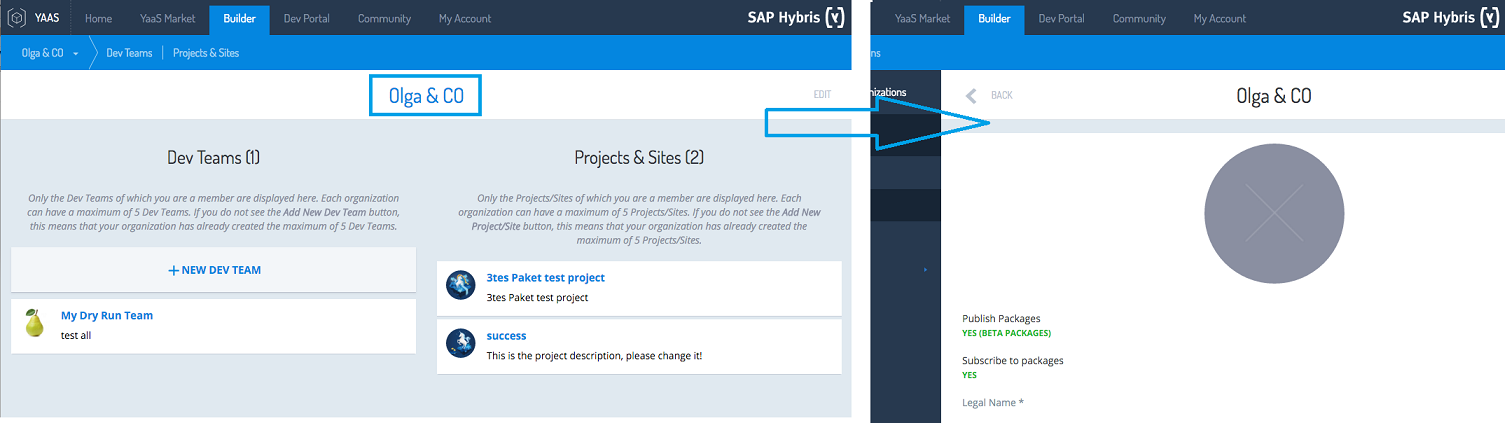Click the pear icon of My Dry Run Team

(34, 324)
